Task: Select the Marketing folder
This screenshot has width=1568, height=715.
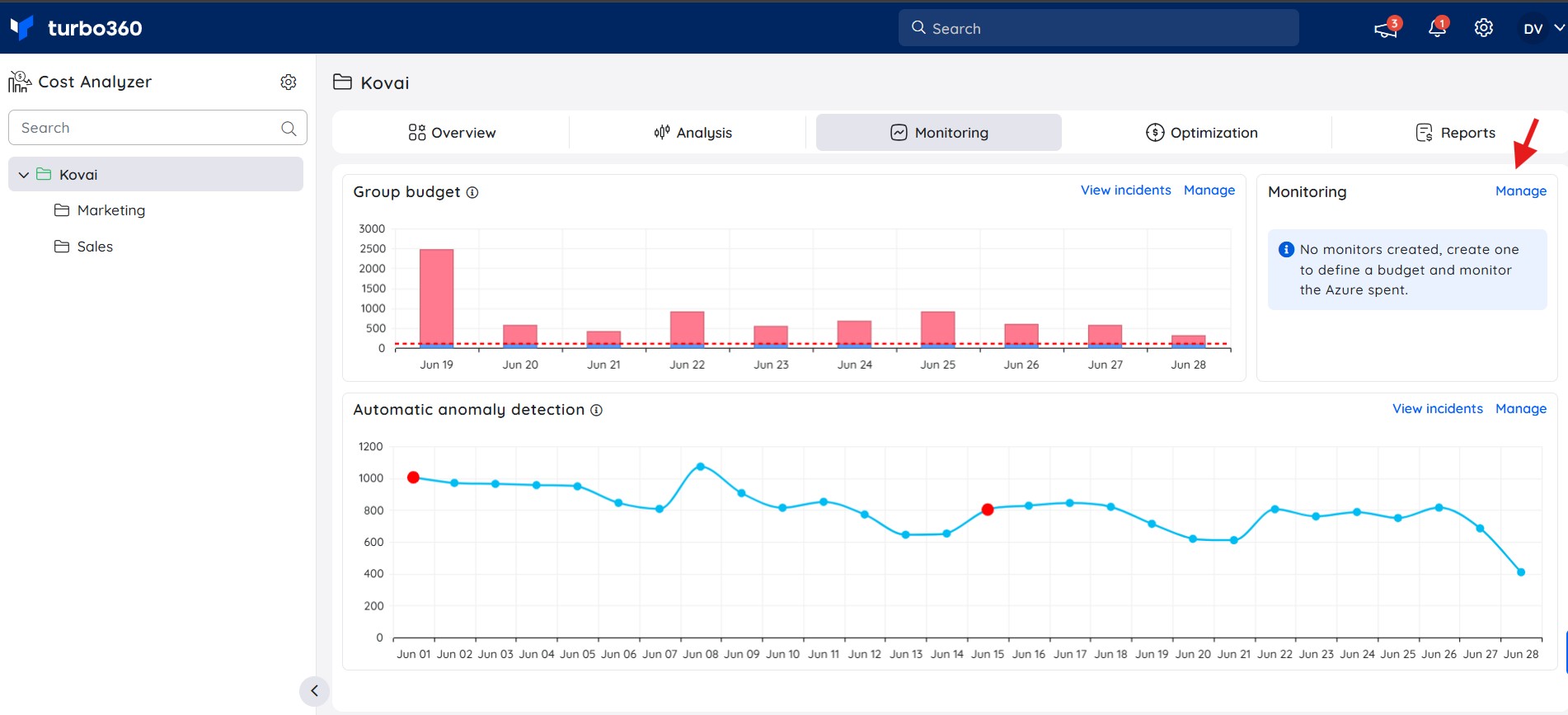Action: coord(111,210)
